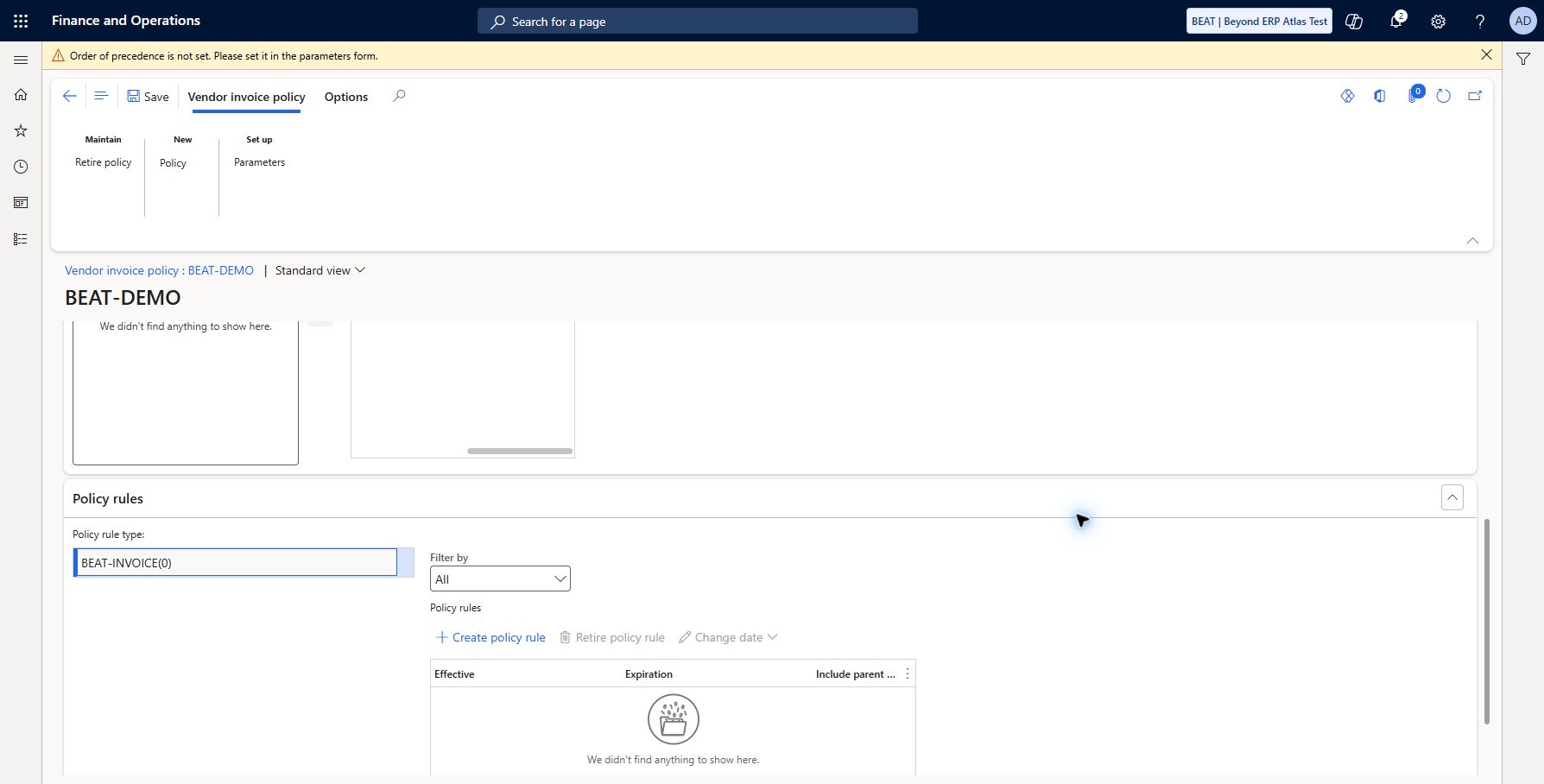Open Vendor invoice policy : BEAT-DEMO breadcrumb link
The image size is (1544, 784).
coord(159,270)
